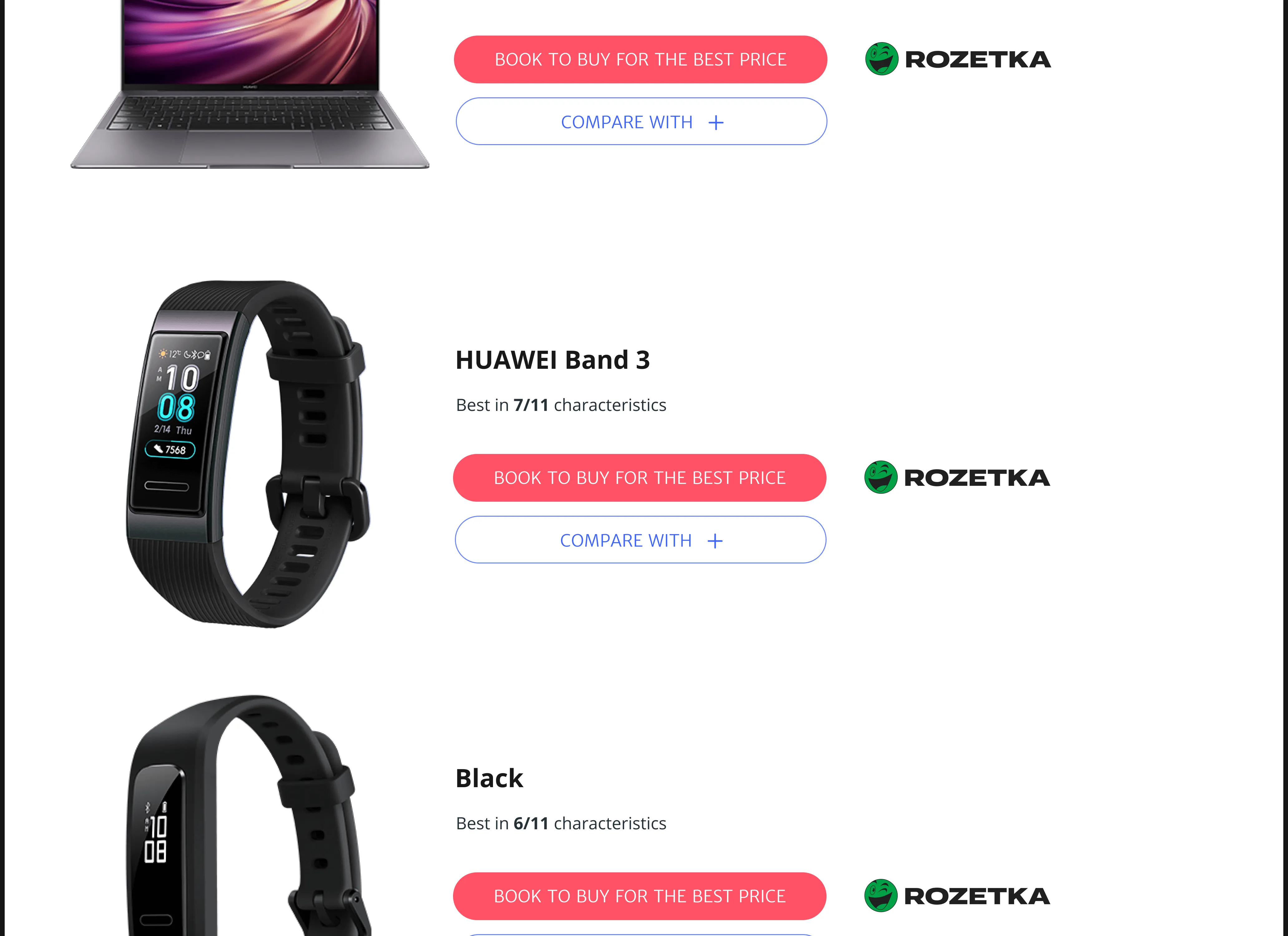
Task: Open the ROZETKA wordmark next to the laptop offer
Action: click(978, 60)
